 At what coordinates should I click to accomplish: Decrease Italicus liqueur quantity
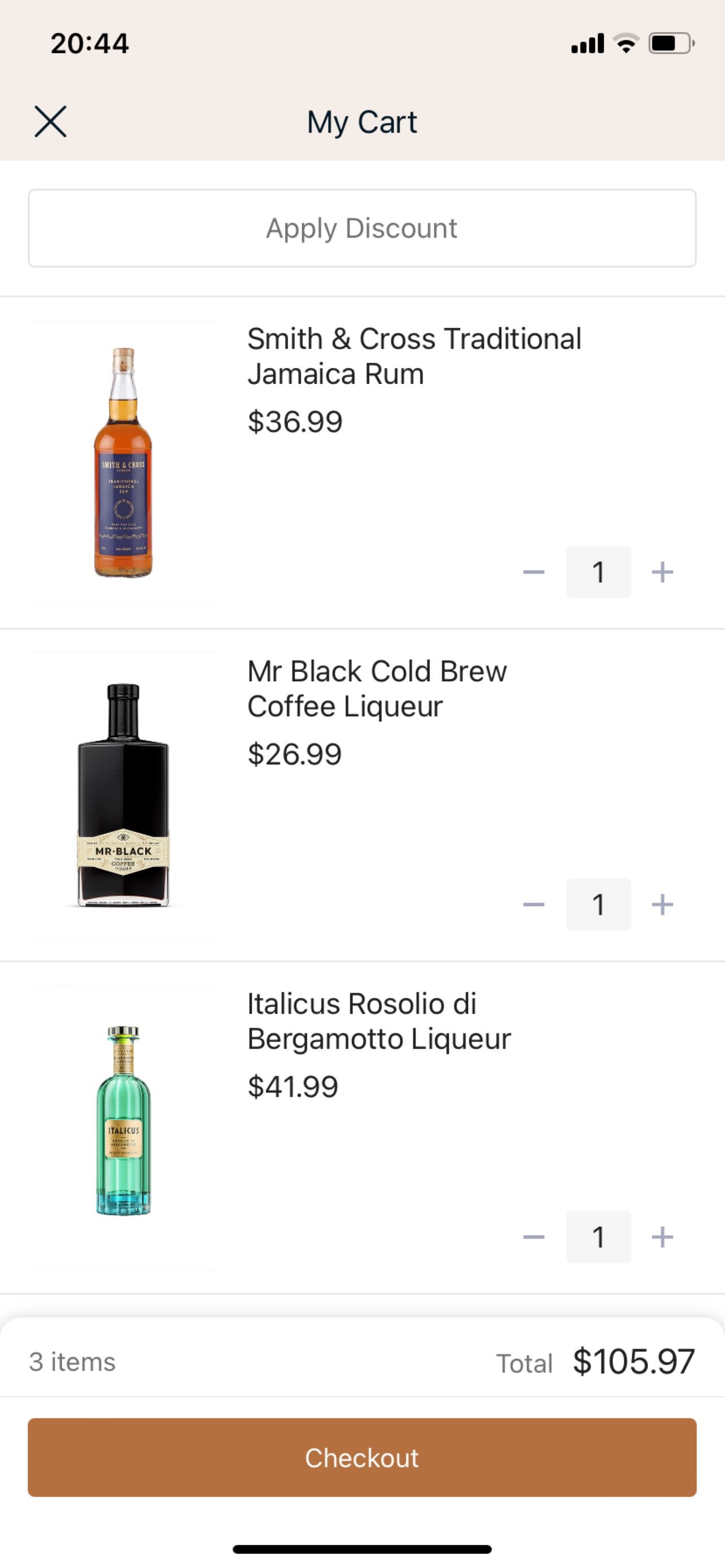tap(534, 1237)
